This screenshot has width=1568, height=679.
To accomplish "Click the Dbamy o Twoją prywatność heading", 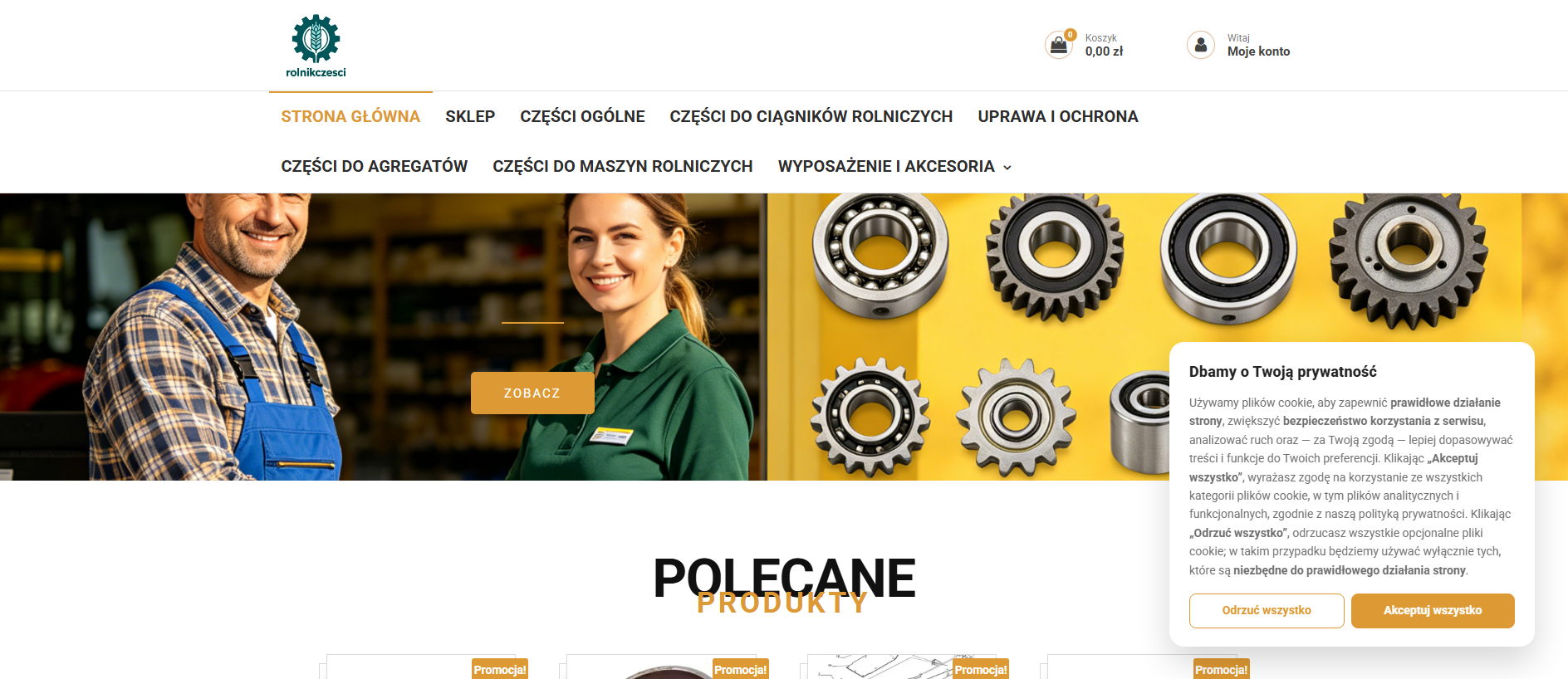I will [x=1283, y=372].
